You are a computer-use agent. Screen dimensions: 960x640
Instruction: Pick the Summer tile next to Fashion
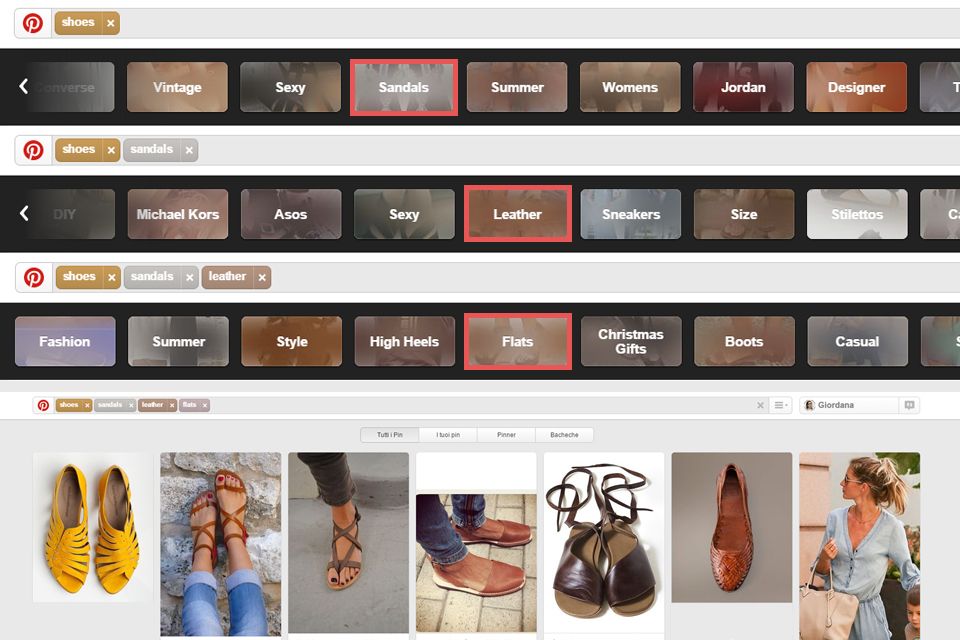pos(178,341)
